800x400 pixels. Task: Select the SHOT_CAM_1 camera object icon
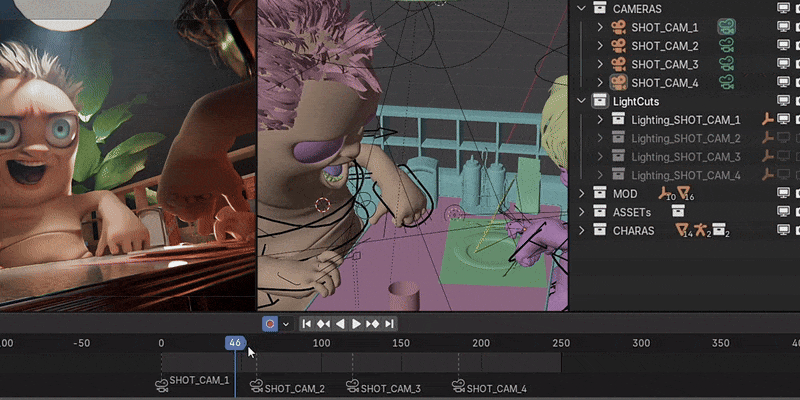(618, 28)
